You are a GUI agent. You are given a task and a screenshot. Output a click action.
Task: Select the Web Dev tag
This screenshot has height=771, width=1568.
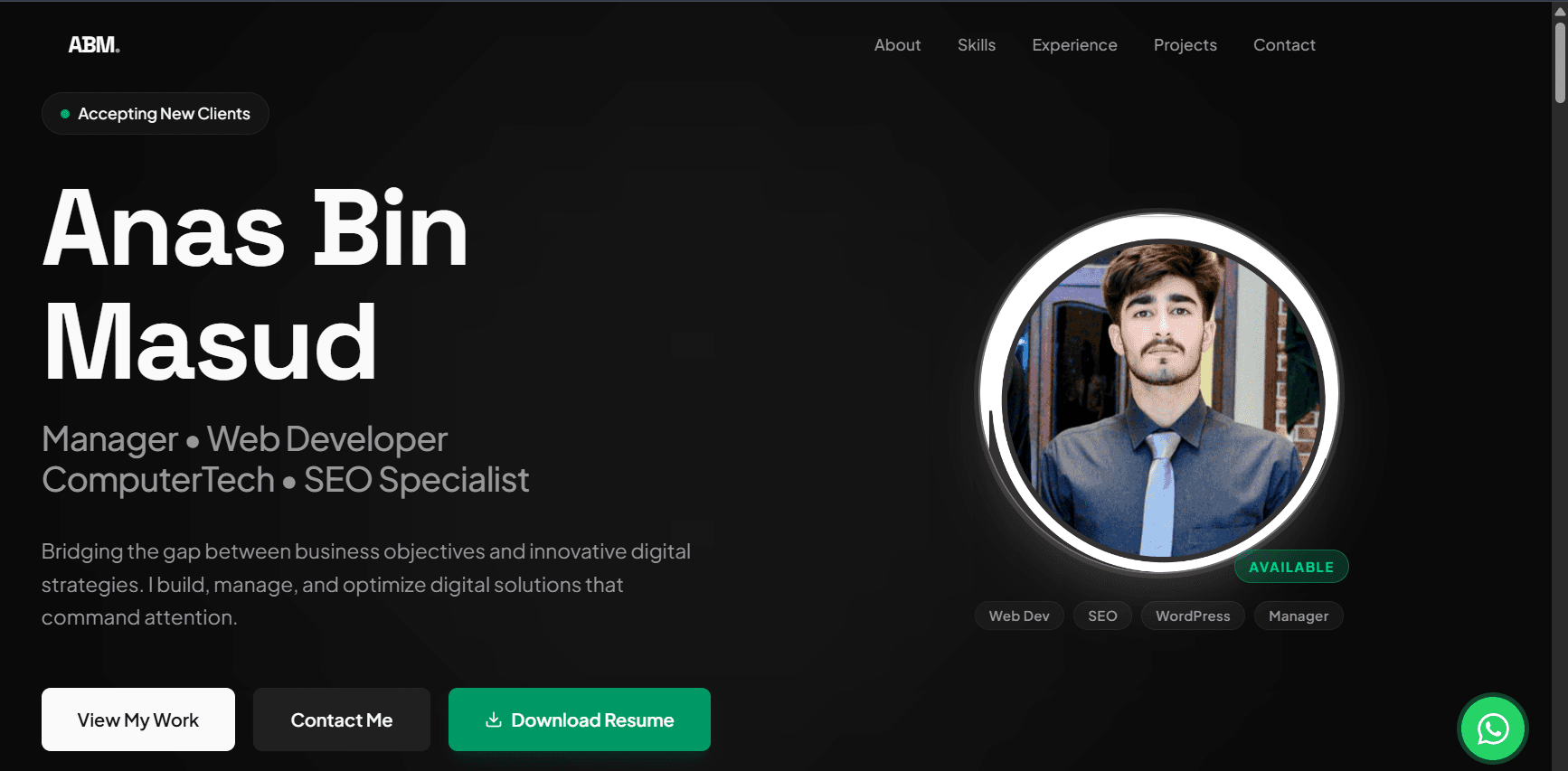pyautogui.click(x=1019, y=616)
